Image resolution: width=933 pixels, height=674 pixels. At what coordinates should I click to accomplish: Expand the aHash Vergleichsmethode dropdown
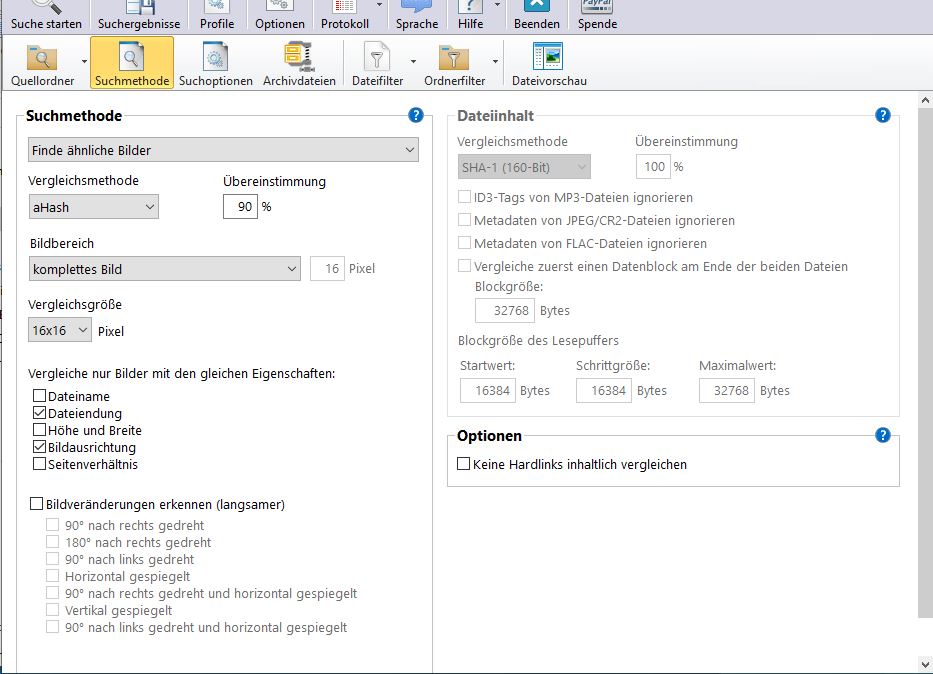click(x=93, y=207)
